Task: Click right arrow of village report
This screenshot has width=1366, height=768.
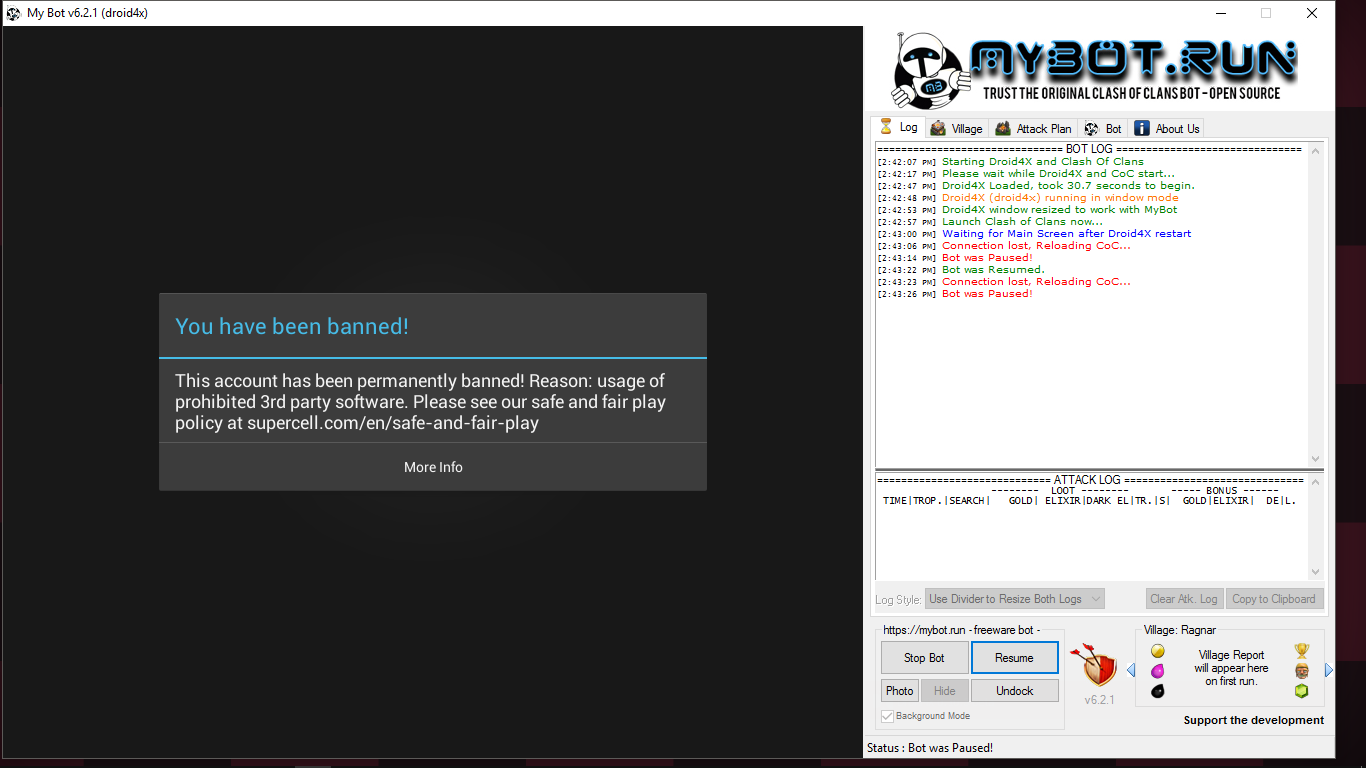Action: (x=1329, y=670)
